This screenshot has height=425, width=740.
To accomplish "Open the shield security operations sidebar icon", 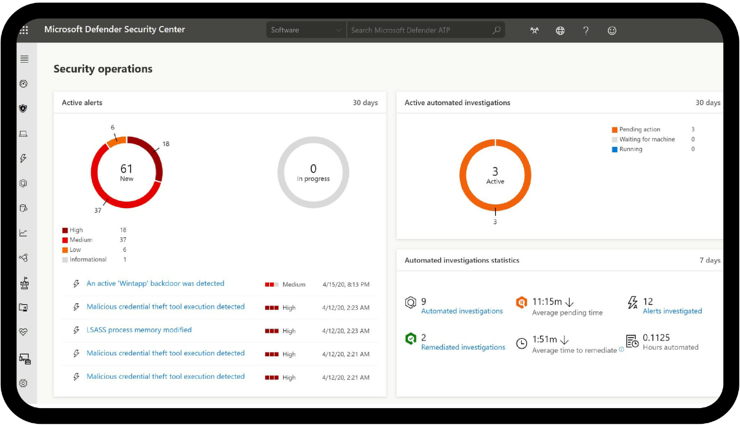I will (x=24, y=108).
